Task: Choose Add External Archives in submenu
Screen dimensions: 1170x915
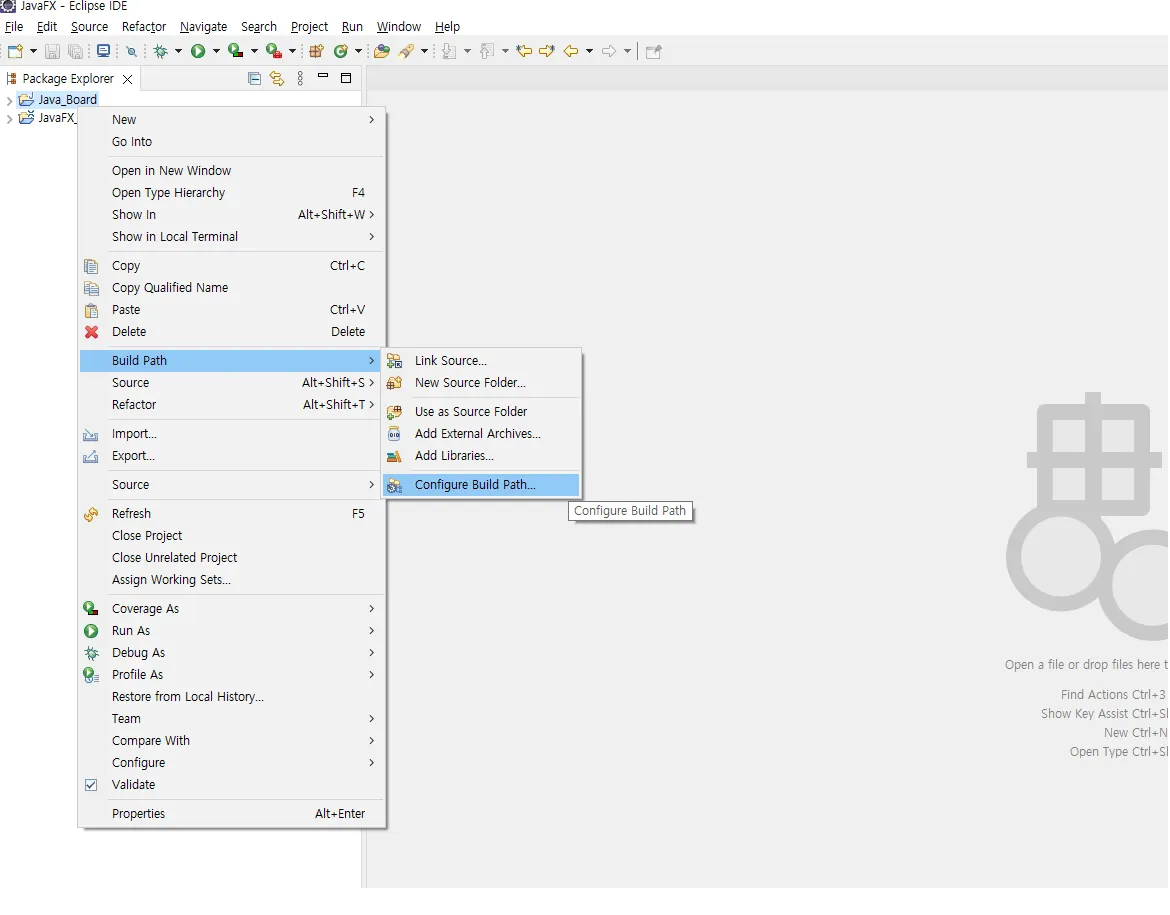Action: point(481,434)
